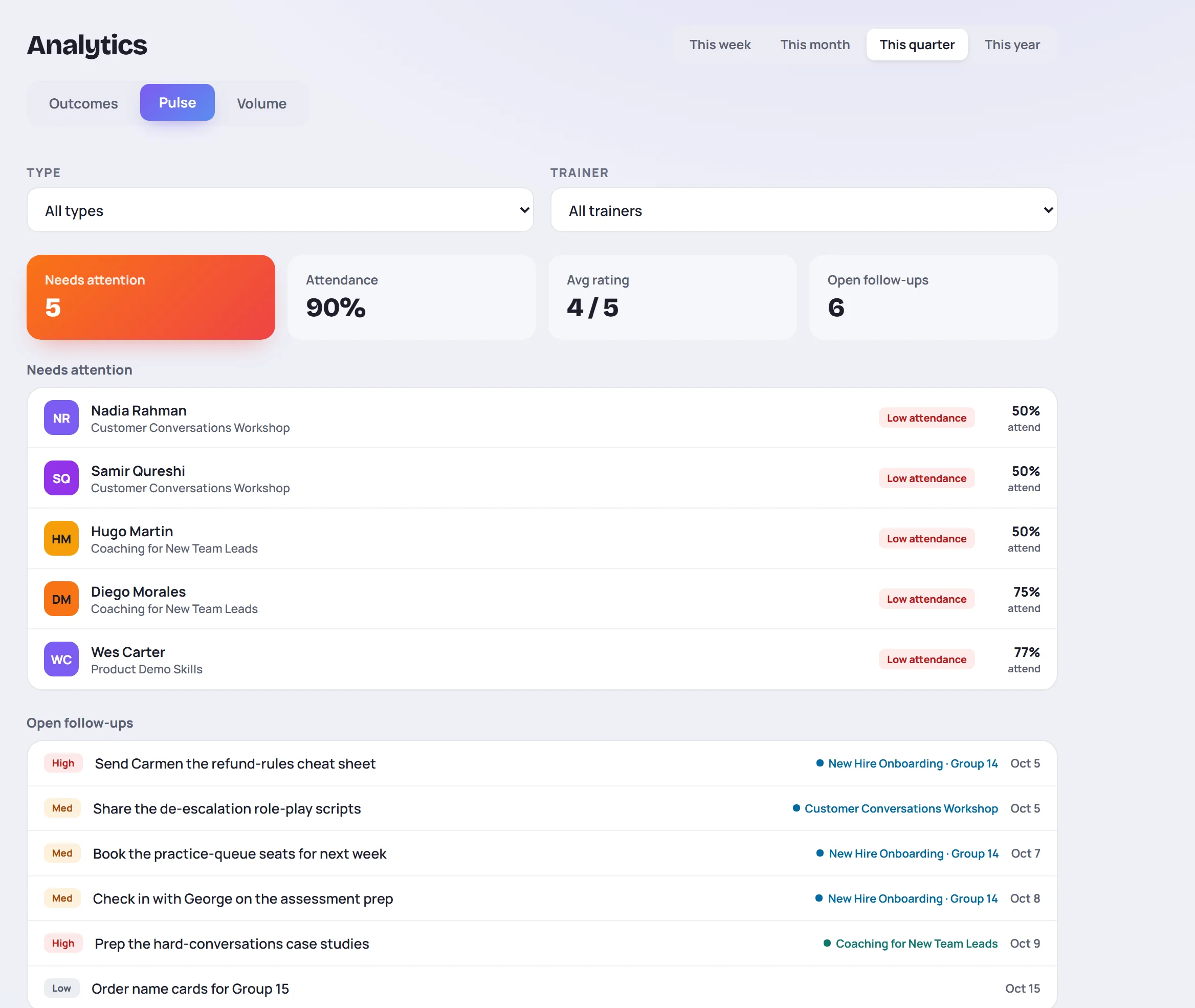Screen dimensions: 1195x1008
Task: Click the Attendance 90% card
Action: [x=412, y=297]
